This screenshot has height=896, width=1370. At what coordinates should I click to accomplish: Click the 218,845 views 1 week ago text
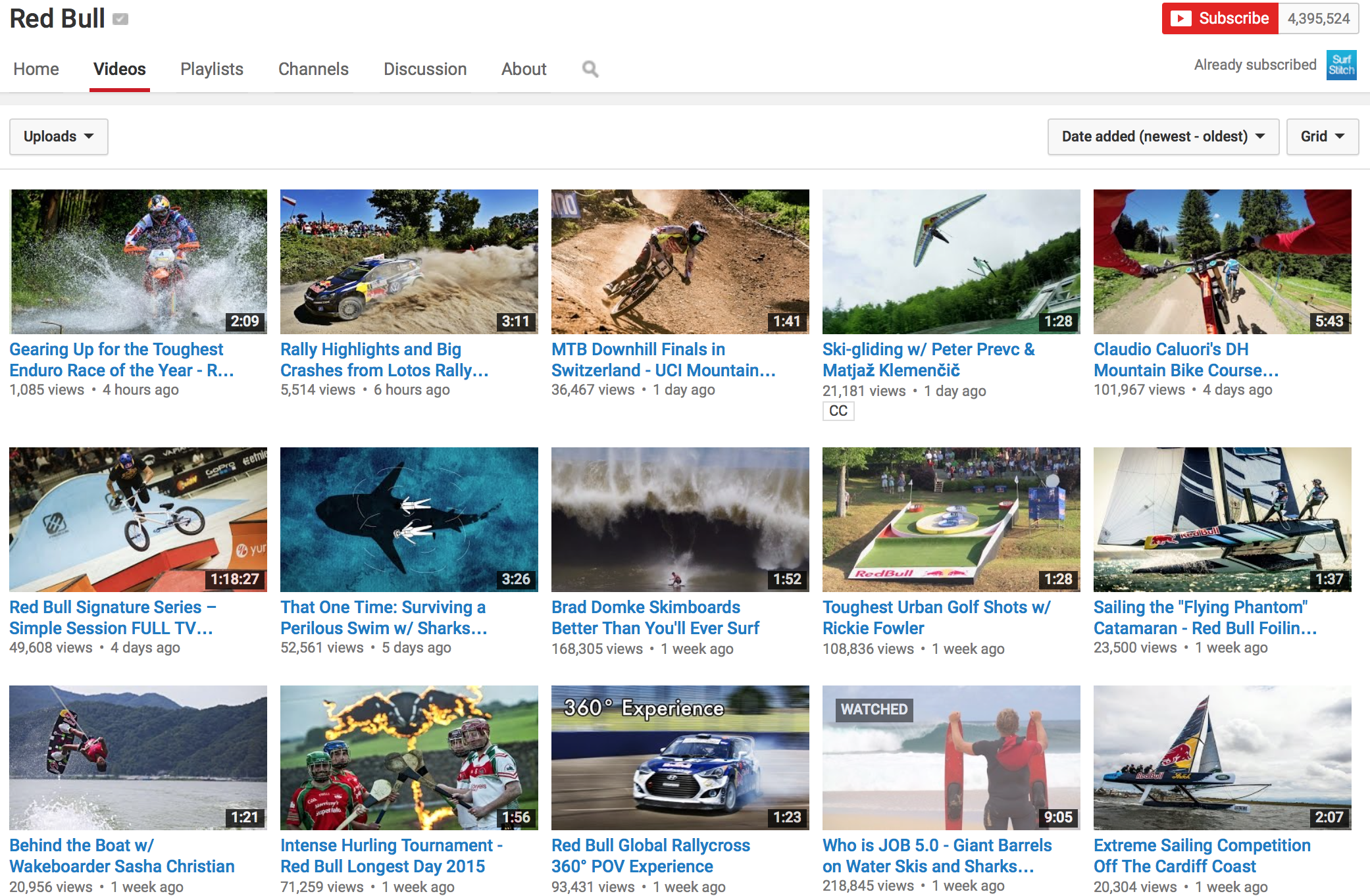(x=913, y=886)
